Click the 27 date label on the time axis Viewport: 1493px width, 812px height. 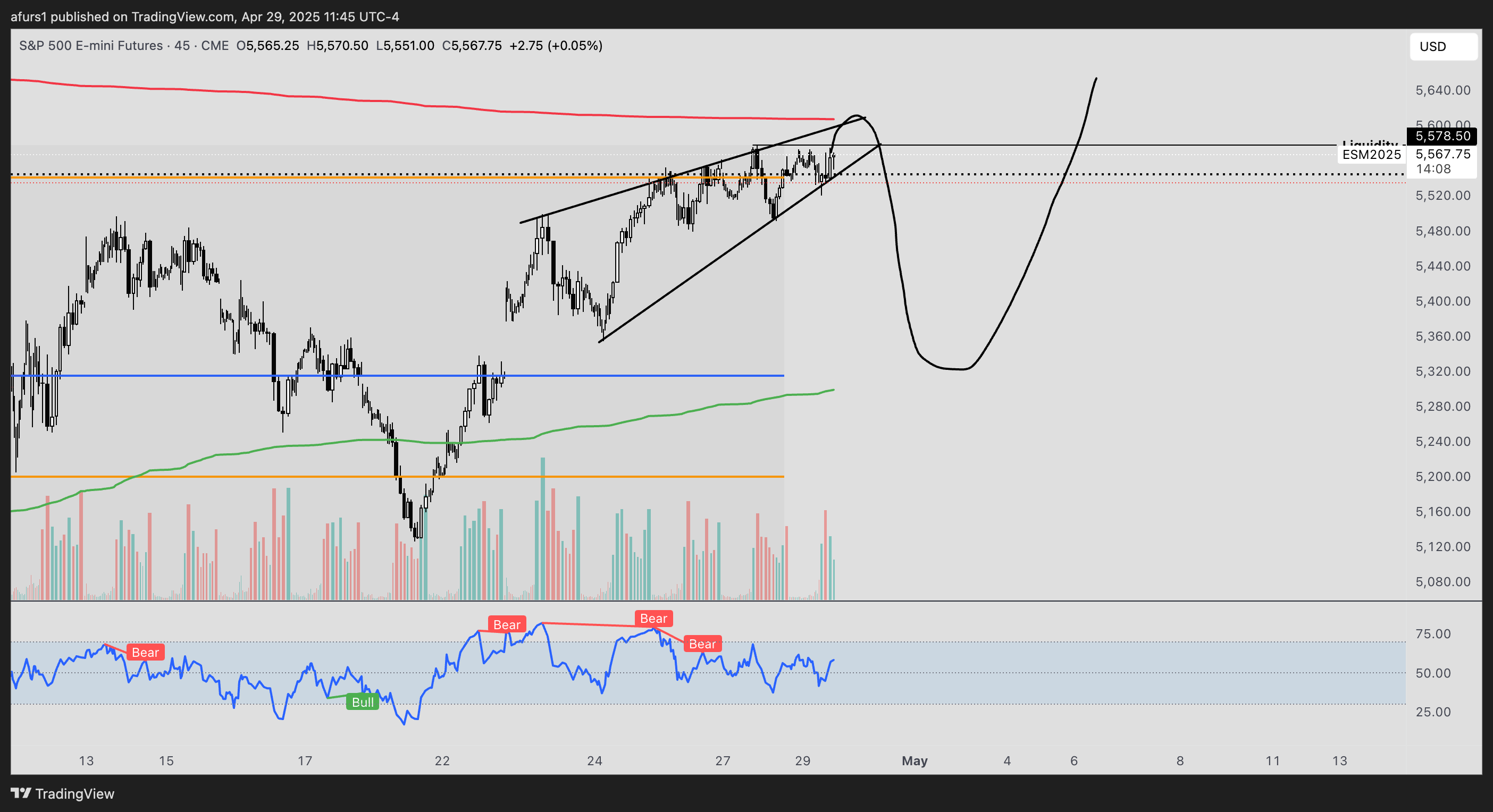pos(723,761)
